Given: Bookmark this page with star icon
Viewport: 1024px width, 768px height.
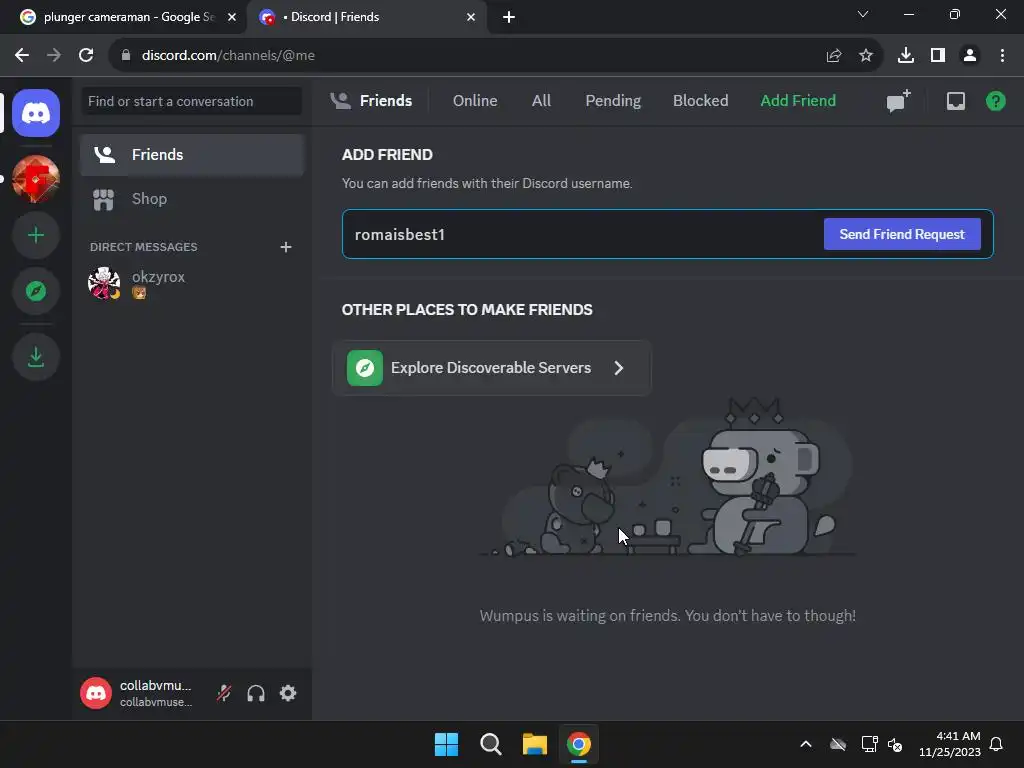Looking at the screenshot, I should [x=866, y=56].
